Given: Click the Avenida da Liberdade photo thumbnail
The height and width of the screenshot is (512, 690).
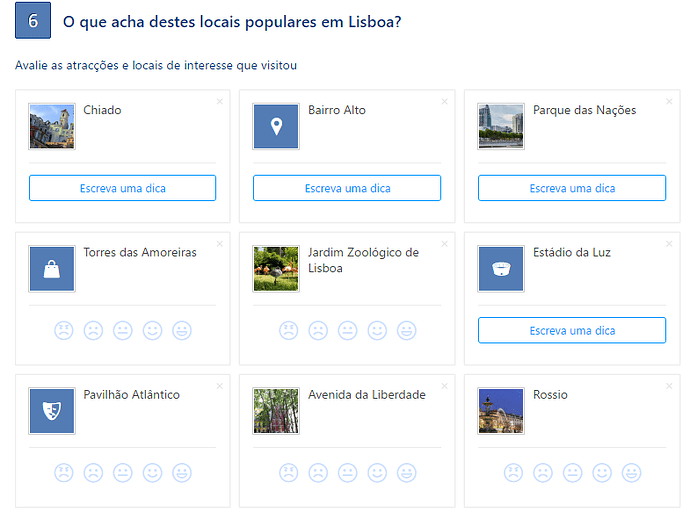Looking at the screenshot, I should (276, 411).
